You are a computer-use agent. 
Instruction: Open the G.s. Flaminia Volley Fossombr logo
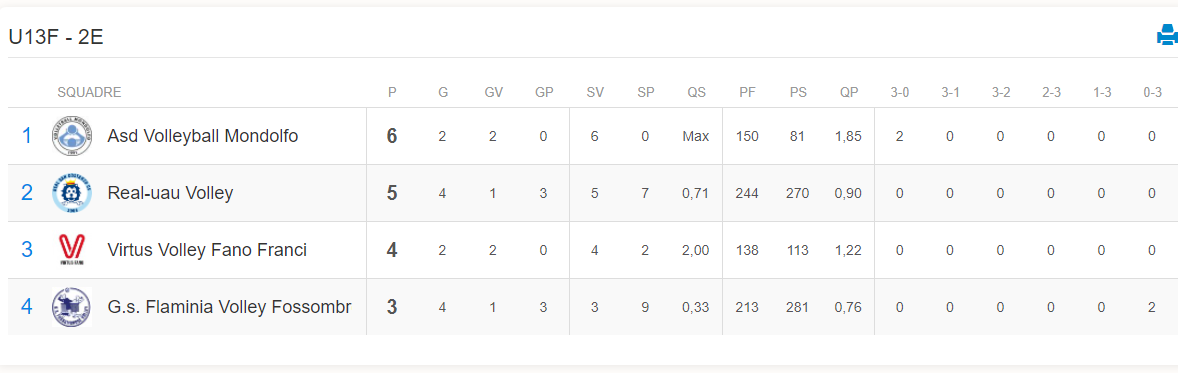72,307
